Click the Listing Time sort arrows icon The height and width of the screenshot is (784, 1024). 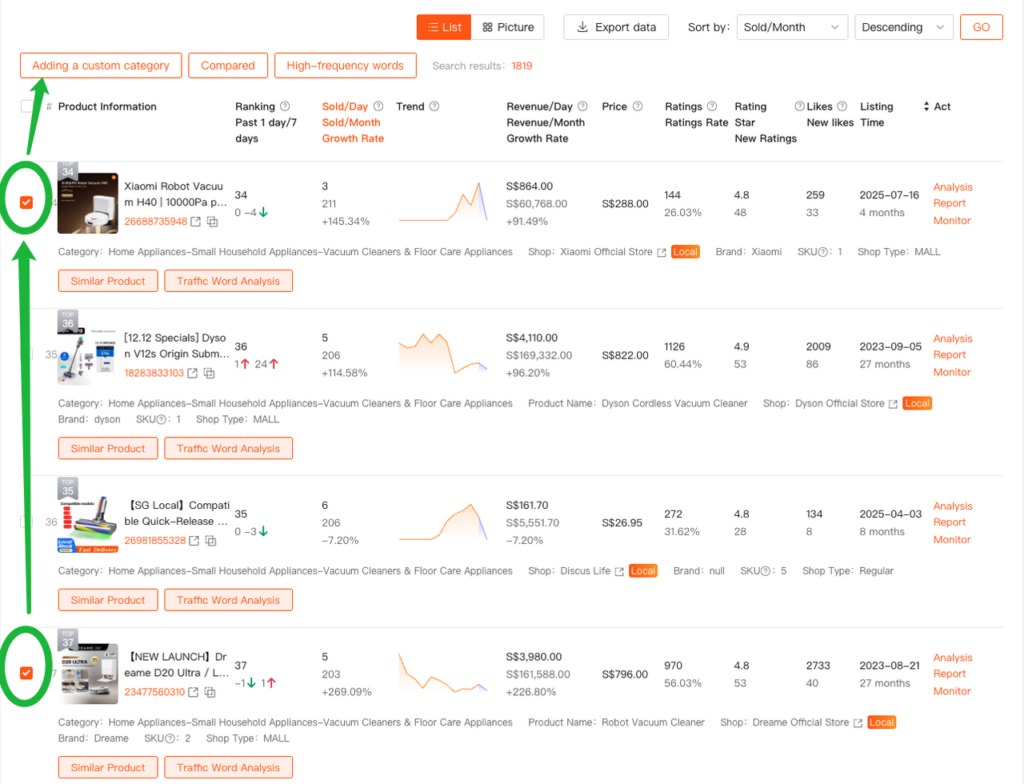(x=926, y=107)
